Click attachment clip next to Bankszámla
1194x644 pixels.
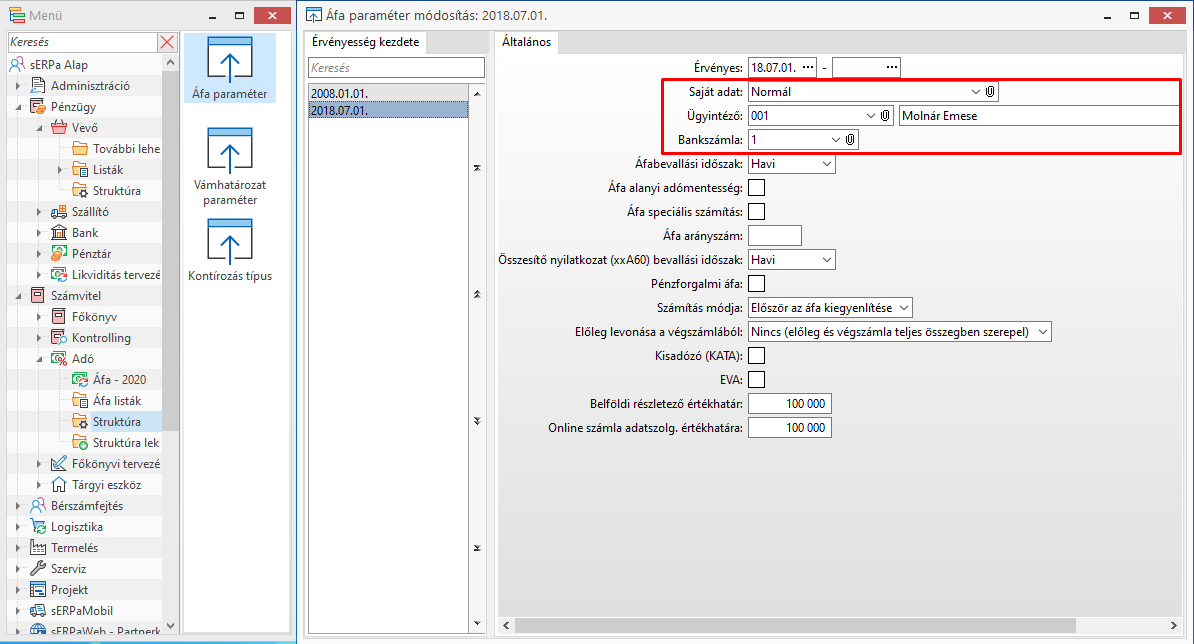point(850,140)
